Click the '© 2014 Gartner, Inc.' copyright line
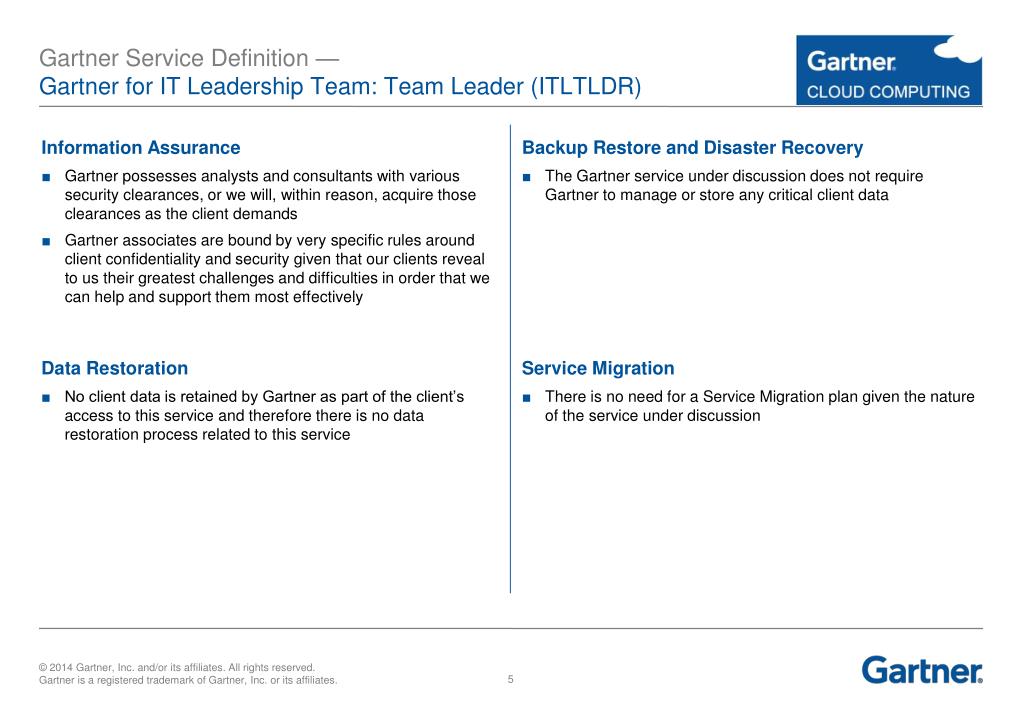 pos(177,668)
